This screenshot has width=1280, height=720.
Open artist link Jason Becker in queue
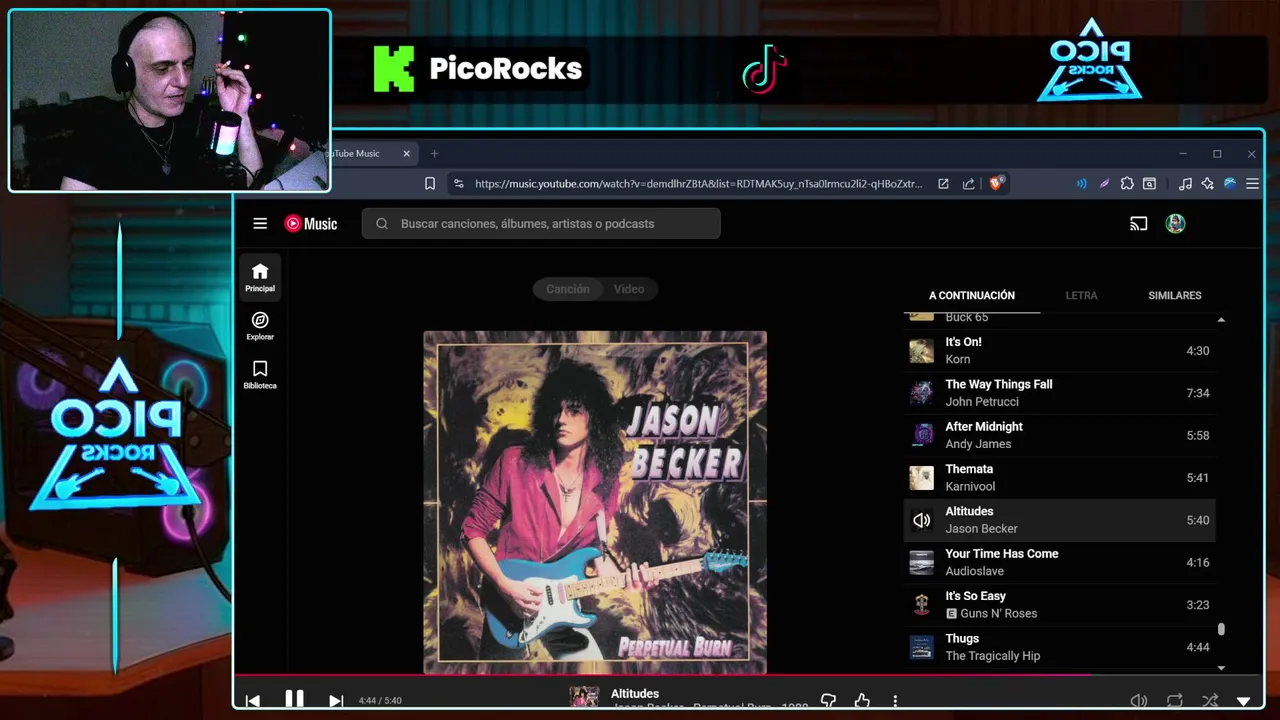[x=982, y=529]
